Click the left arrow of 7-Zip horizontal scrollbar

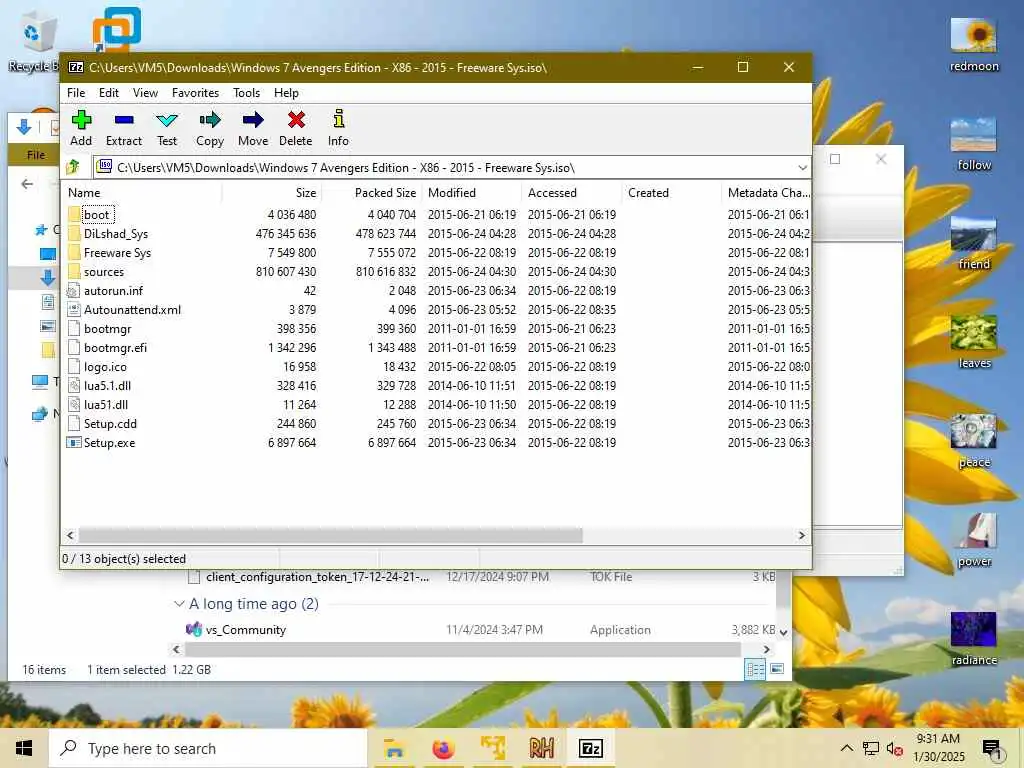pyautogui.click(x=70, y=535)
